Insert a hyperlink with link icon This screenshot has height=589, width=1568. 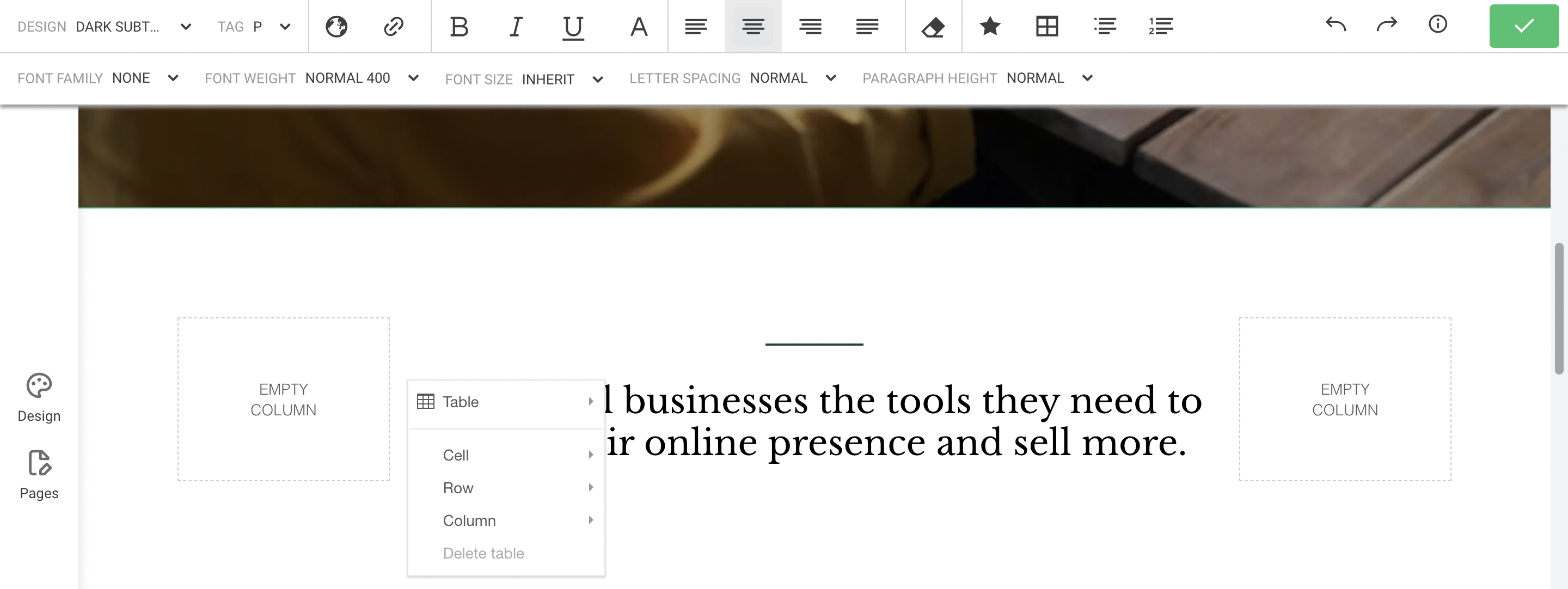coord(394,26)
